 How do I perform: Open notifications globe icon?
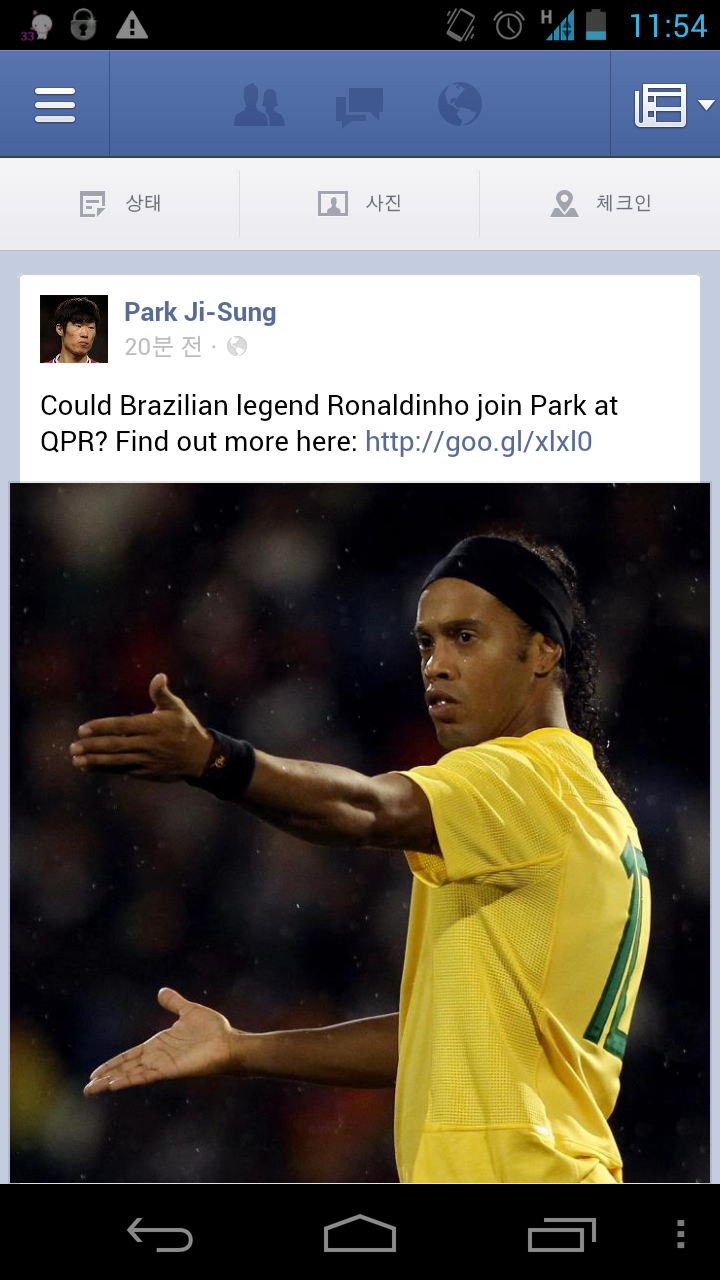(x=460, y=104)
